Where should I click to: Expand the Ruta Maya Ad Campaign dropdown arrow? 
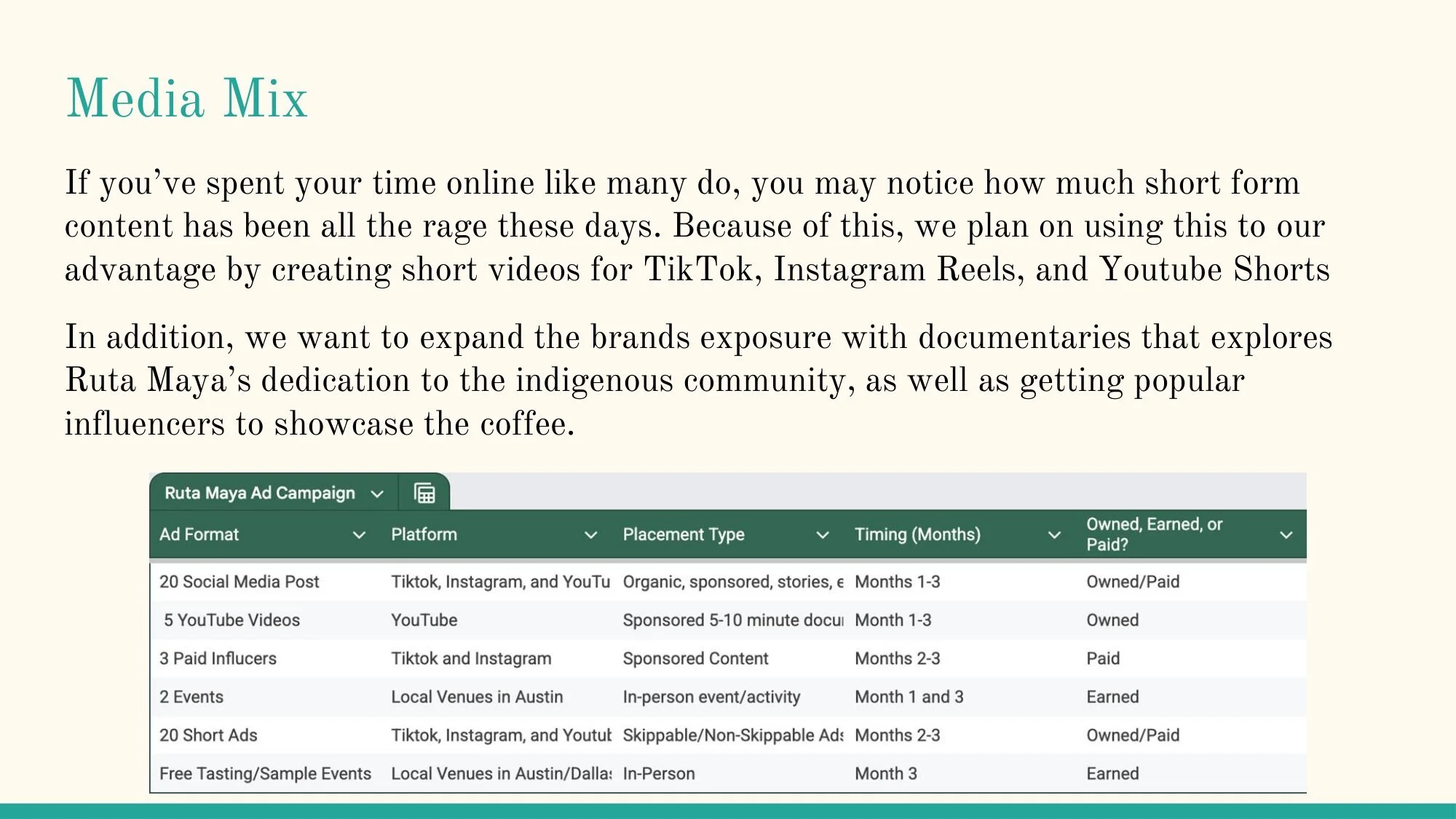coord(377,494)
